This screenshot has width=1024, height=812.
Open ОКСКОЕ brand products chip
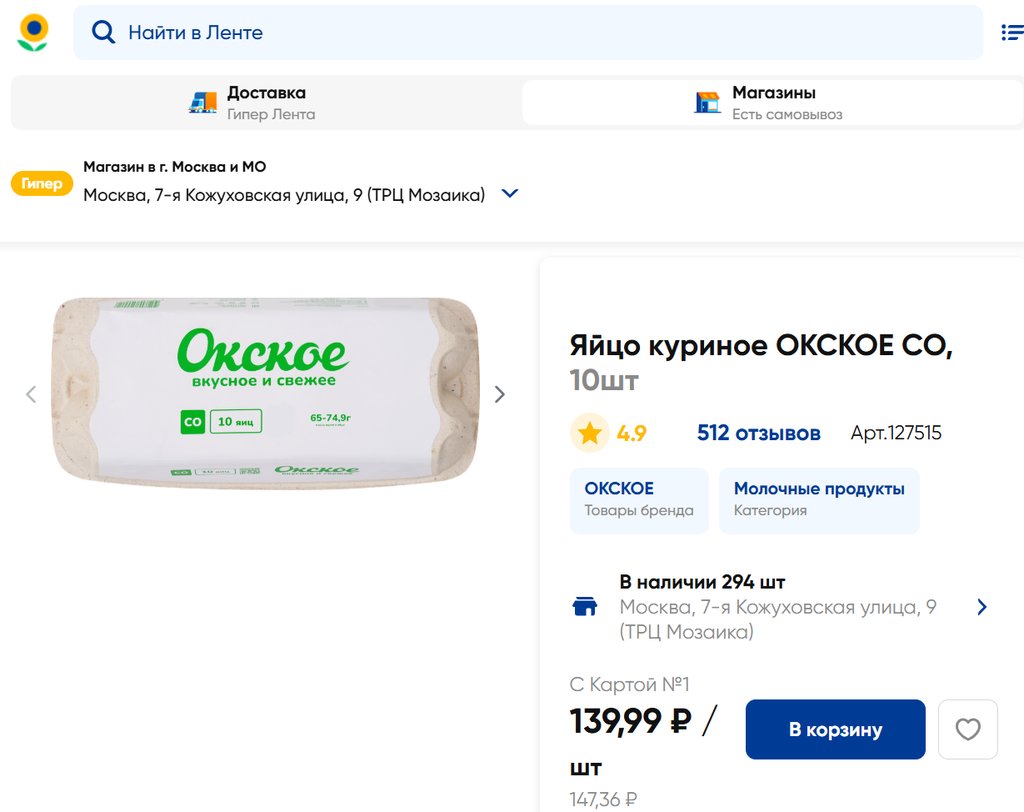pyautogui.click(x=639, y=500)
